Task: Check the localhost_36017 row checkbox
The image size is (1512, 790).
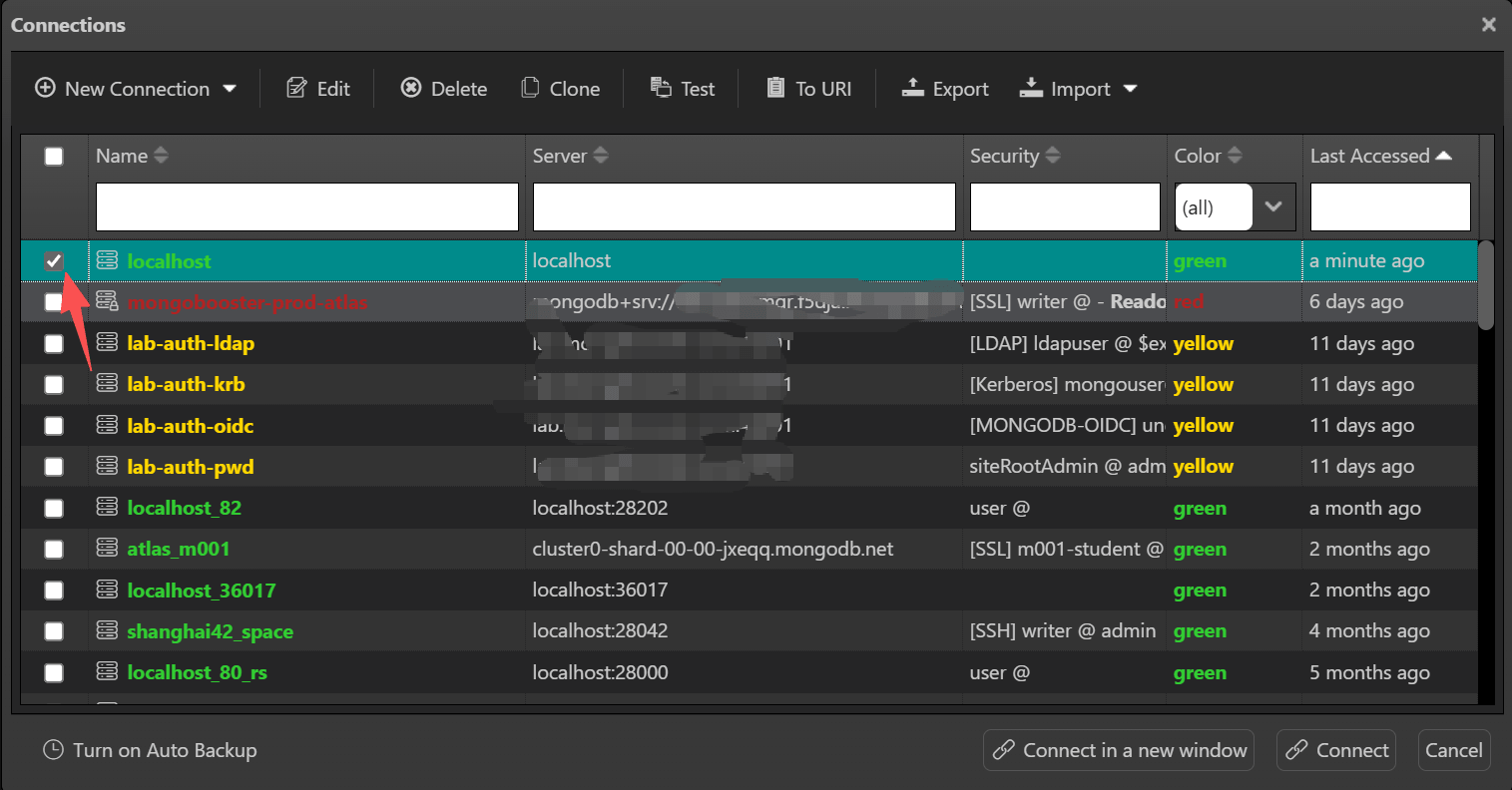Action: pos(54,591)
